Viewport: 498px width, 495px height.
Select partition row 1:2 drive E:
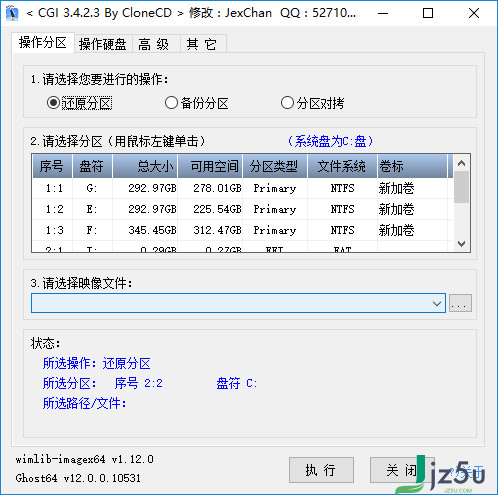tap(243, 209)
